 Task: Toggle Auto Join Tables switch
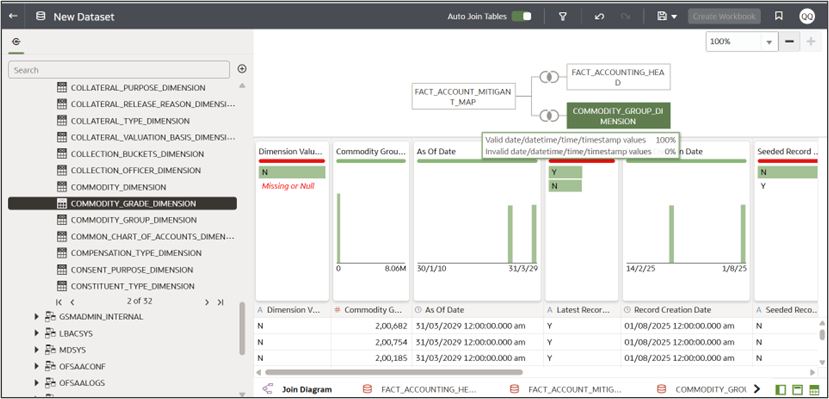coord(521,16)
